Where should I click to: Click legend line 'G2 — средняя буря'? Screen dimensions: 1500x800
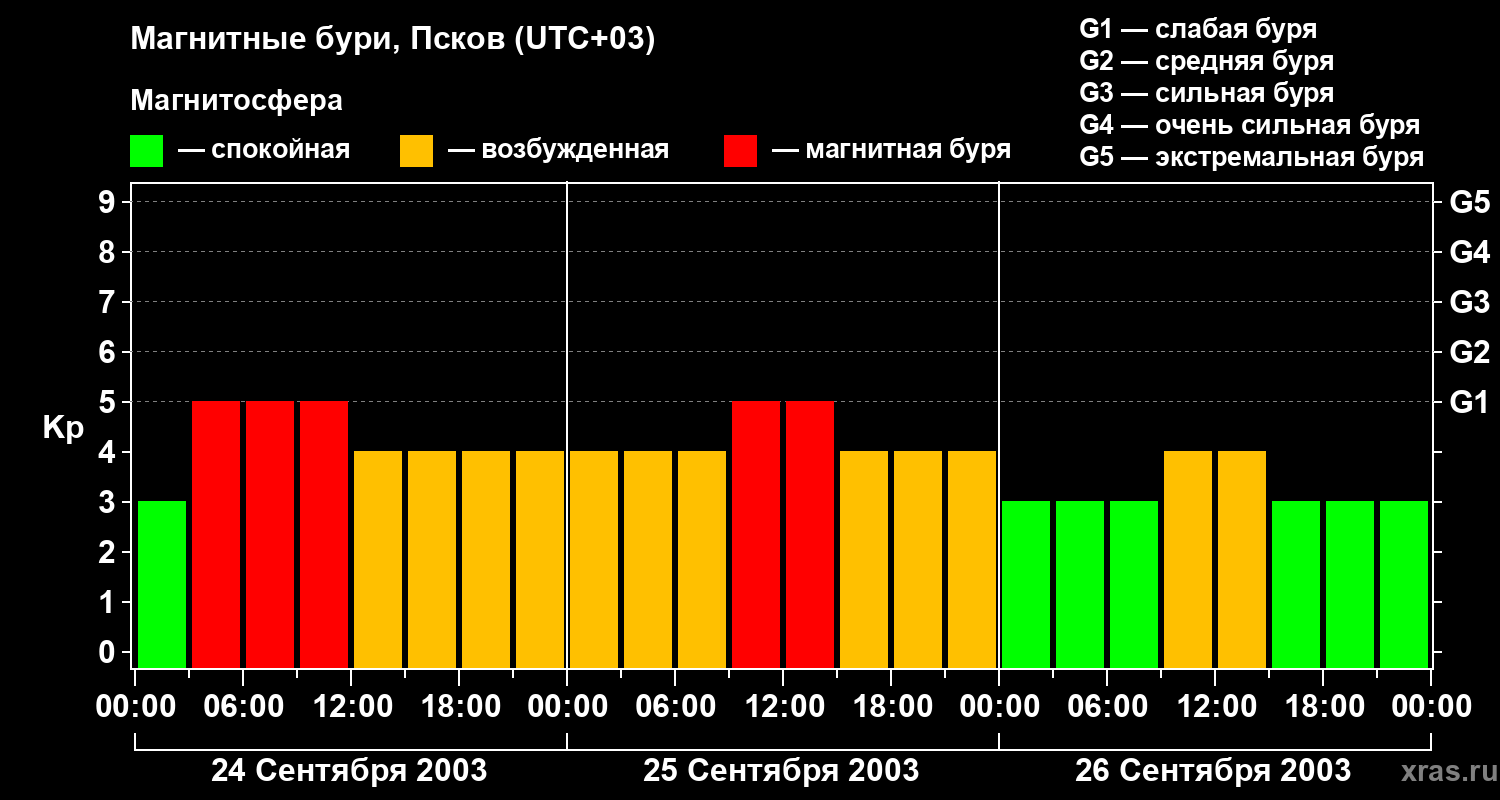(x=1207, y=61)
